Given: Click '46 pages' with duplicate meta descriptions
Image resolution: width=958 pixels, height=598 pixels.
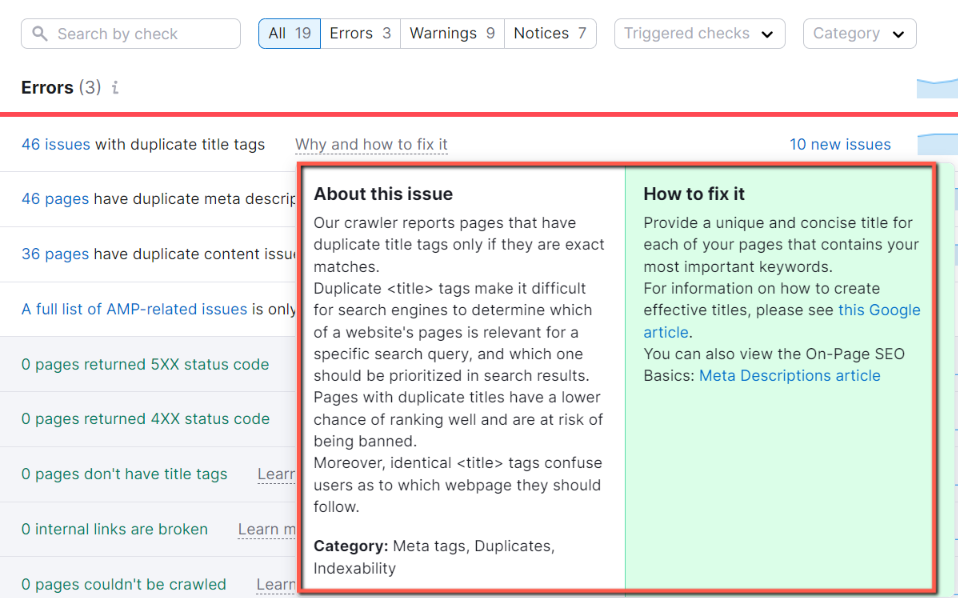Looking at the screenshot, I should tap(53, 199).
